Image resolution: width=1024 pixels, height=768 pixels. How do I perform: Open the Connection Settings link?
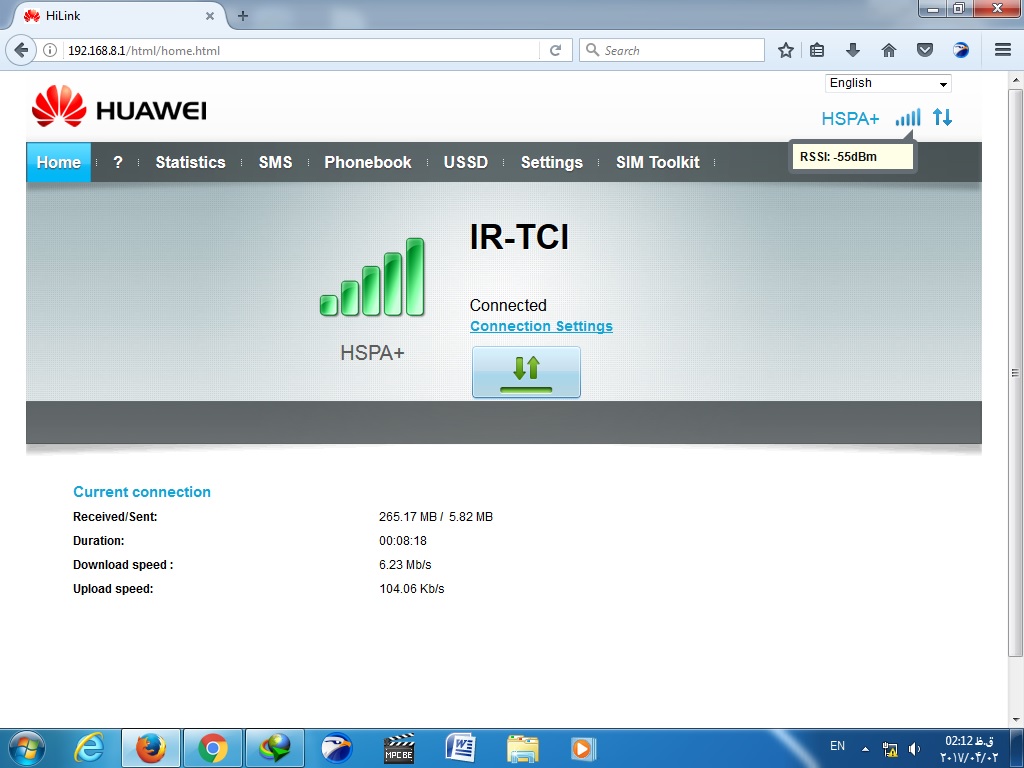click(x=541, y=326)
